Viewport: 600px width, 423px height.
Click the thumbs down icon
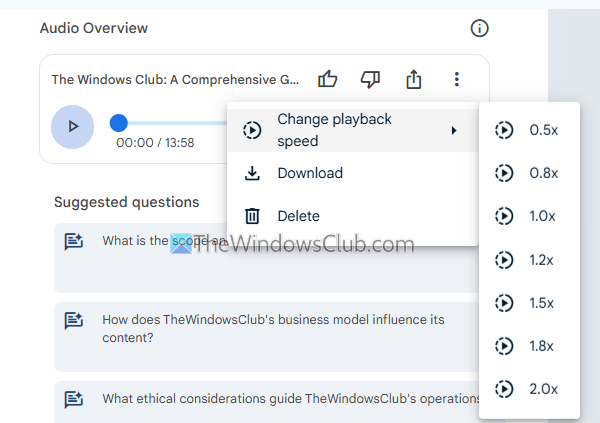370,79
